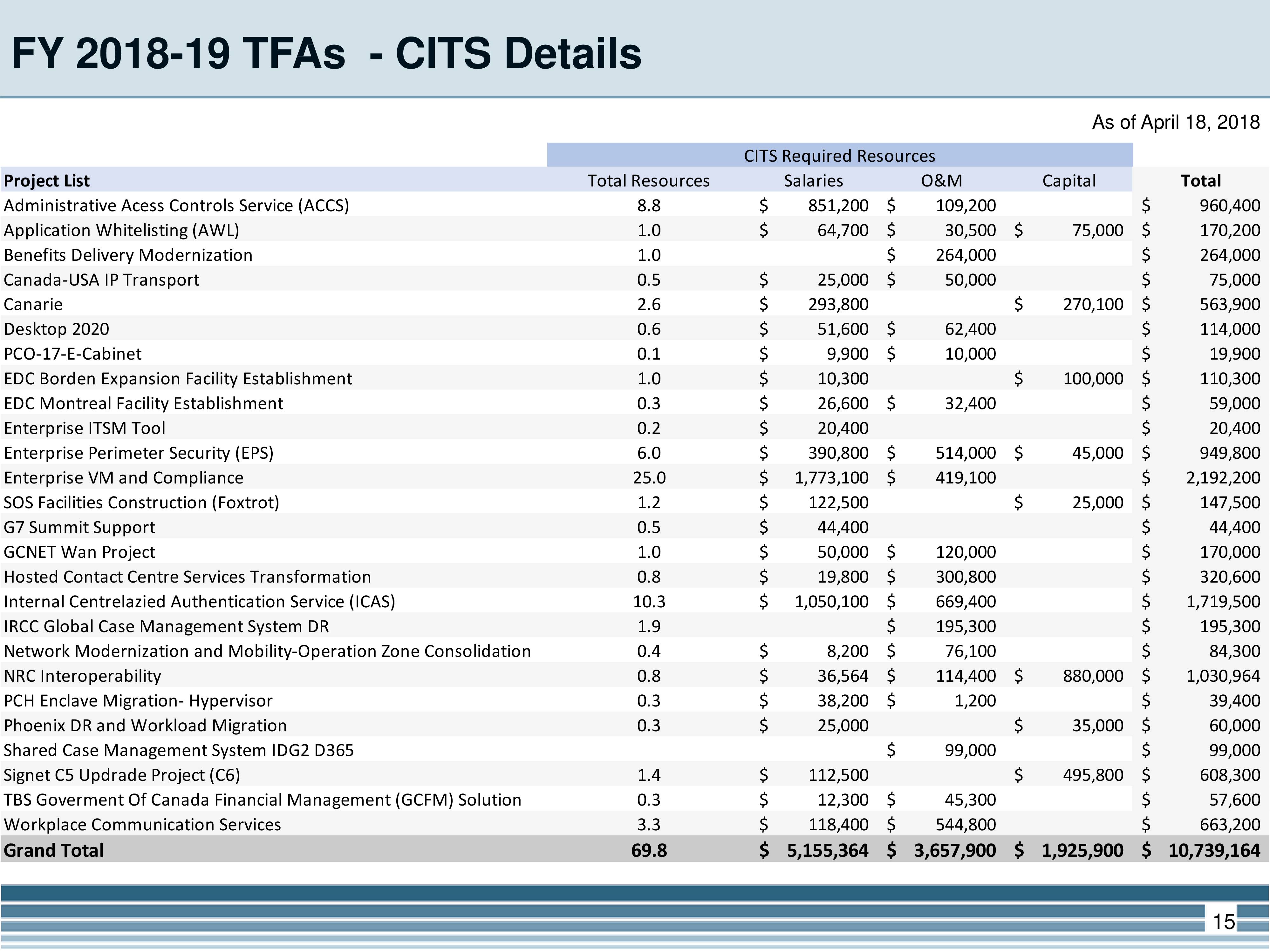
Task: Select 'IRCC Global Case Management System DR' label
Action: pos(167,626)
